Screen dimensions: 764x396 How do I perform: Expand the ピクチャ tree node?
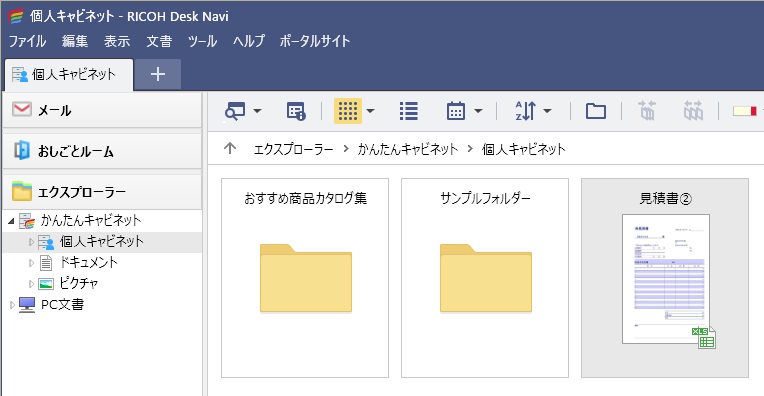click(31, 283)
